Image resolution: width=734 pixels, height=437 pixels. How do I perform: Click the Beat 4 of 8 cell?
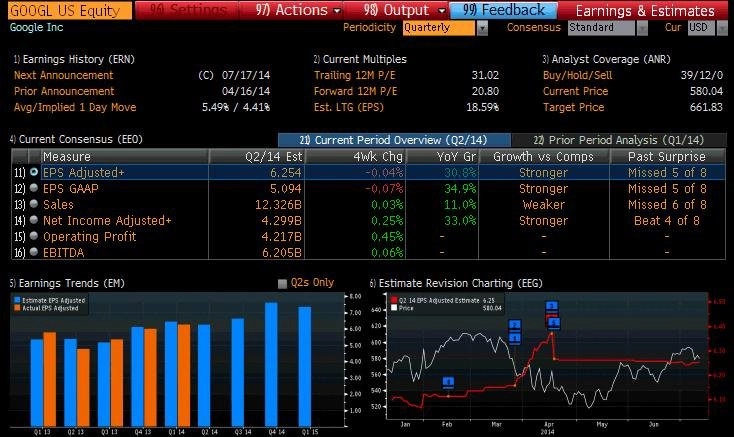[x=667, y=220]
